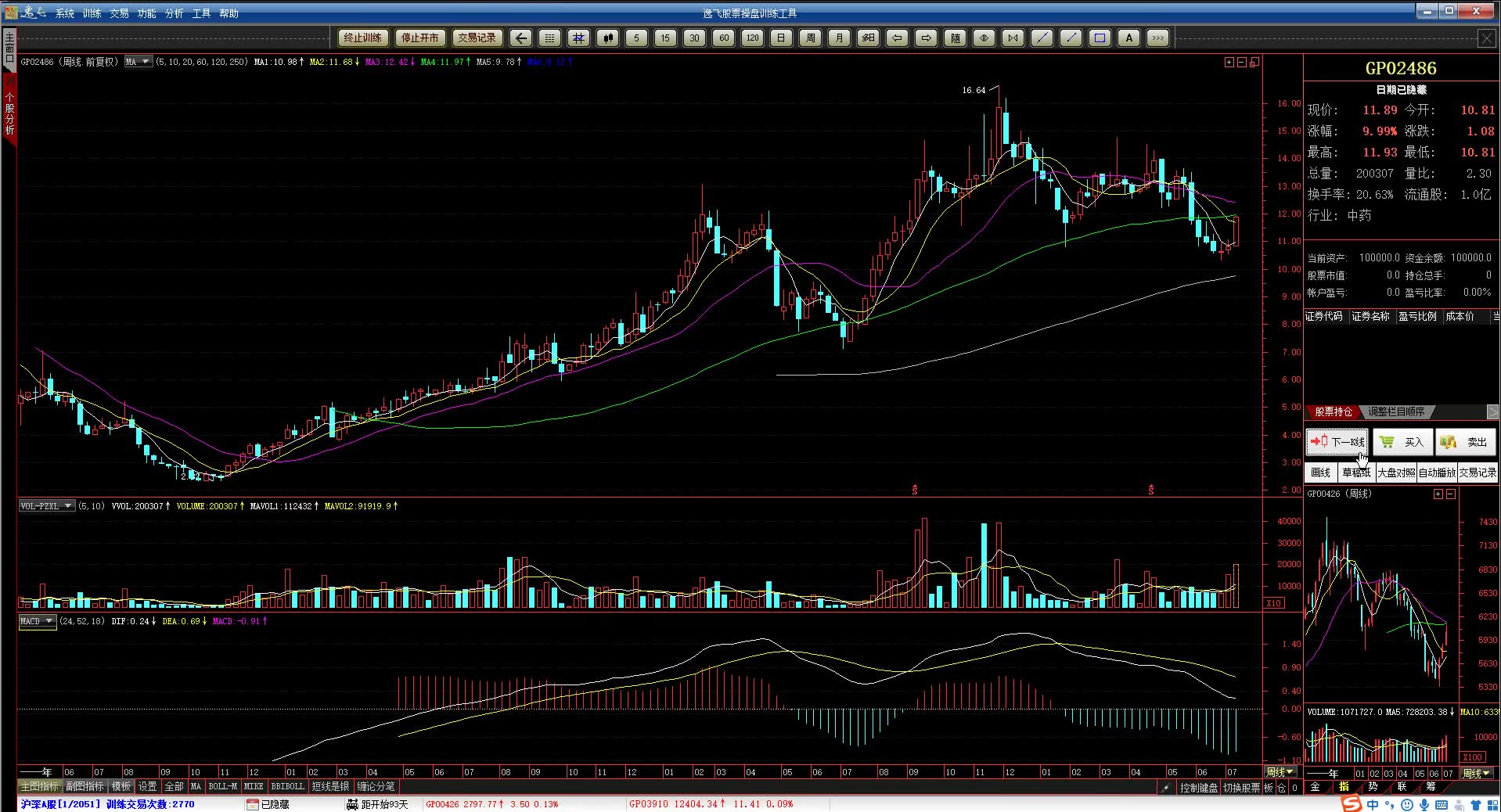Screen dimensions: 1501x812
Task: Open the MA indicator dropdown
Action: coord(138,62)
